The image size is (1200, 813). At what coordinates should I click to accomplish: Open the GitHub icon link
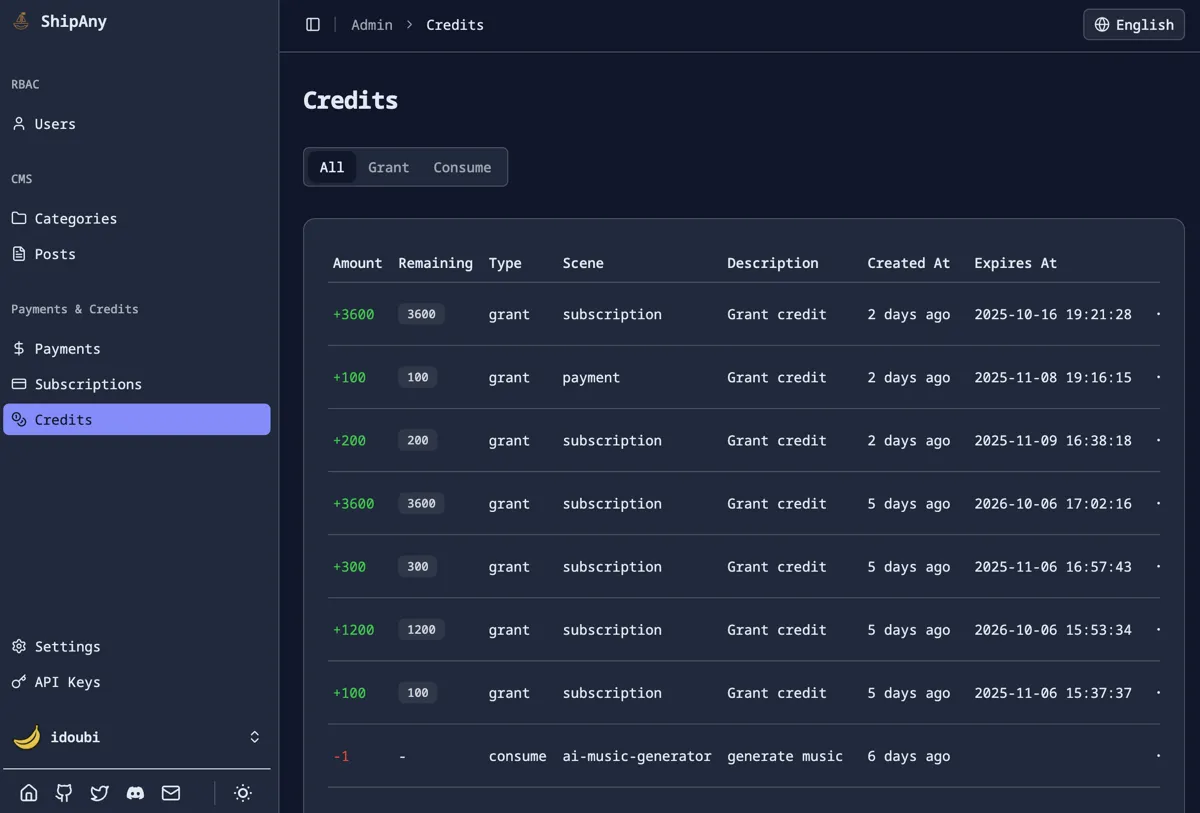(x=64, y=793)
